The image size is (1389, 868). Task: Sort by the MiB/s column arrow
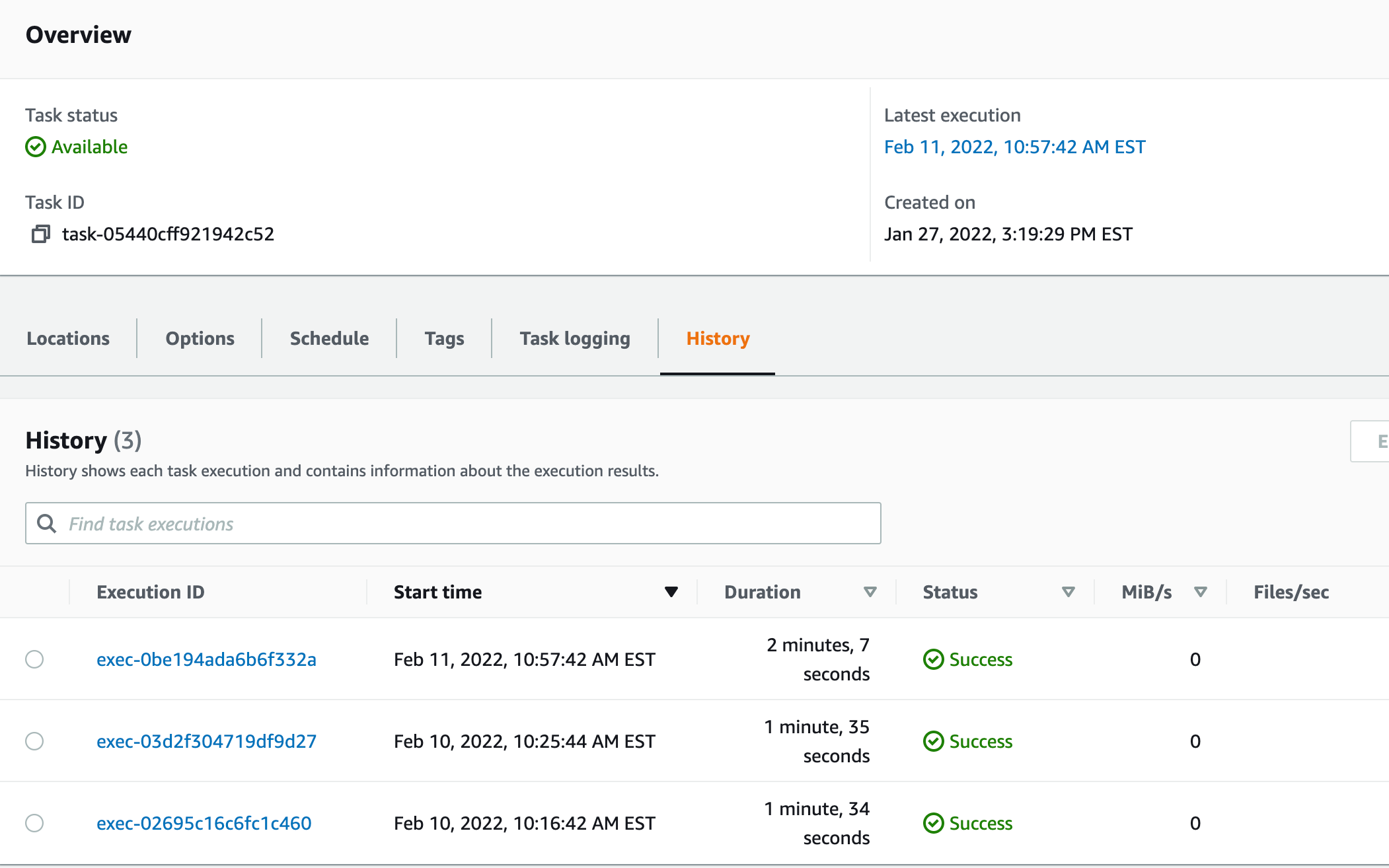(1201, 592)
